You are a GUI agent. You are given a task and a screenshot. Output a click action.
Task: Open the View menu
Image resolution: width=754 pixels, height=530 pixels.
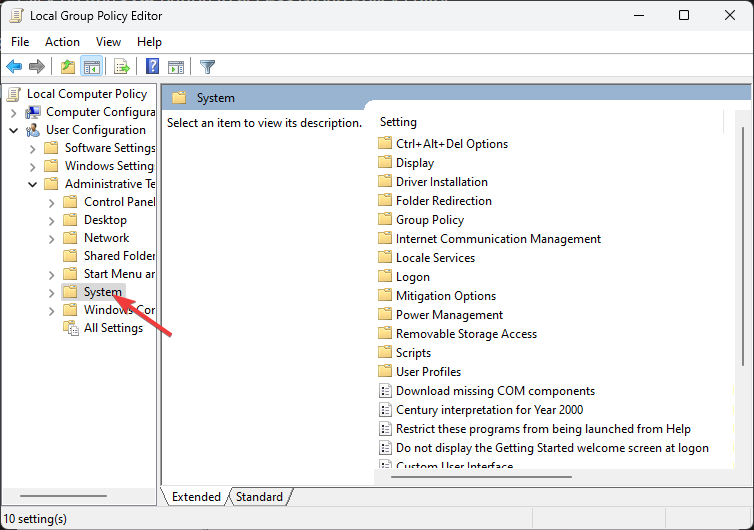[108, 42]
